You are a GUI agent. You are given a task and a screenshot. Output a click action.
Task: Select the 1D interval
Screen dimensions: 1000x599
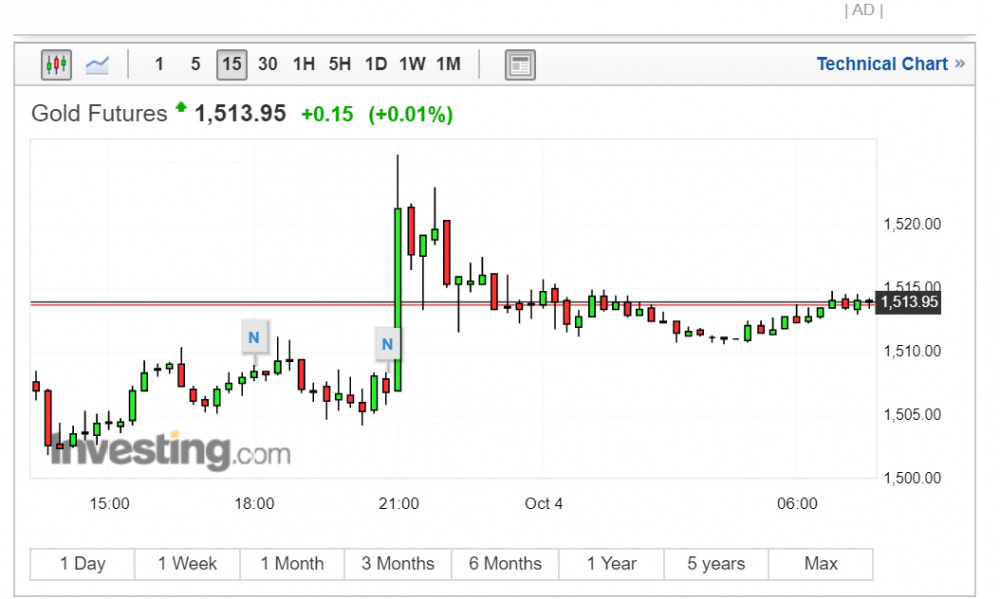(376, 64)
